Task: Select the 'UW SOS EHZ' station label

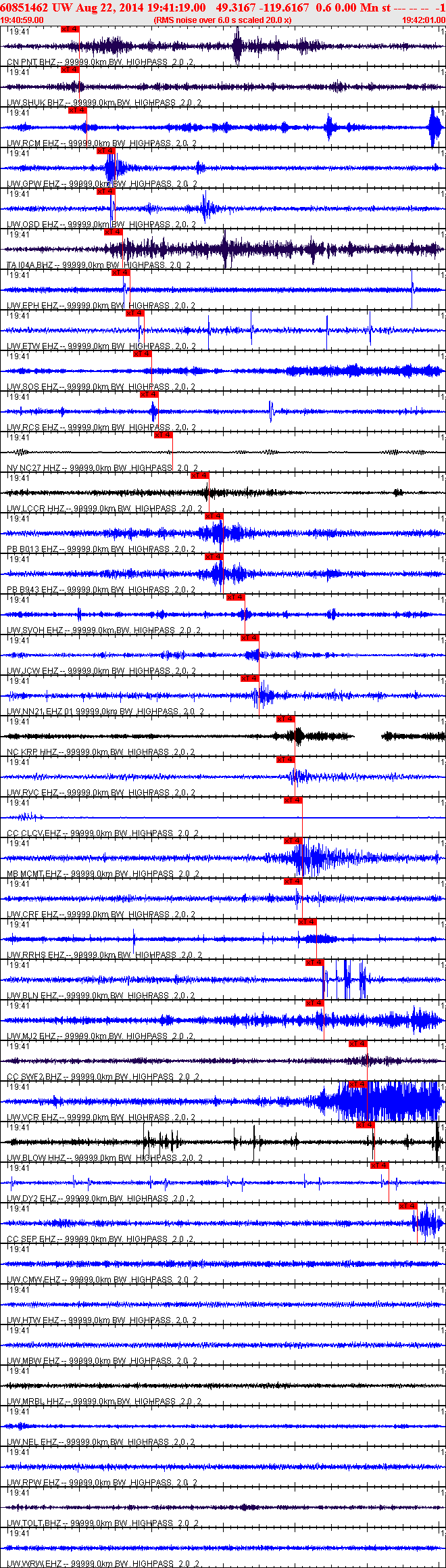Action: pos(32,387)
